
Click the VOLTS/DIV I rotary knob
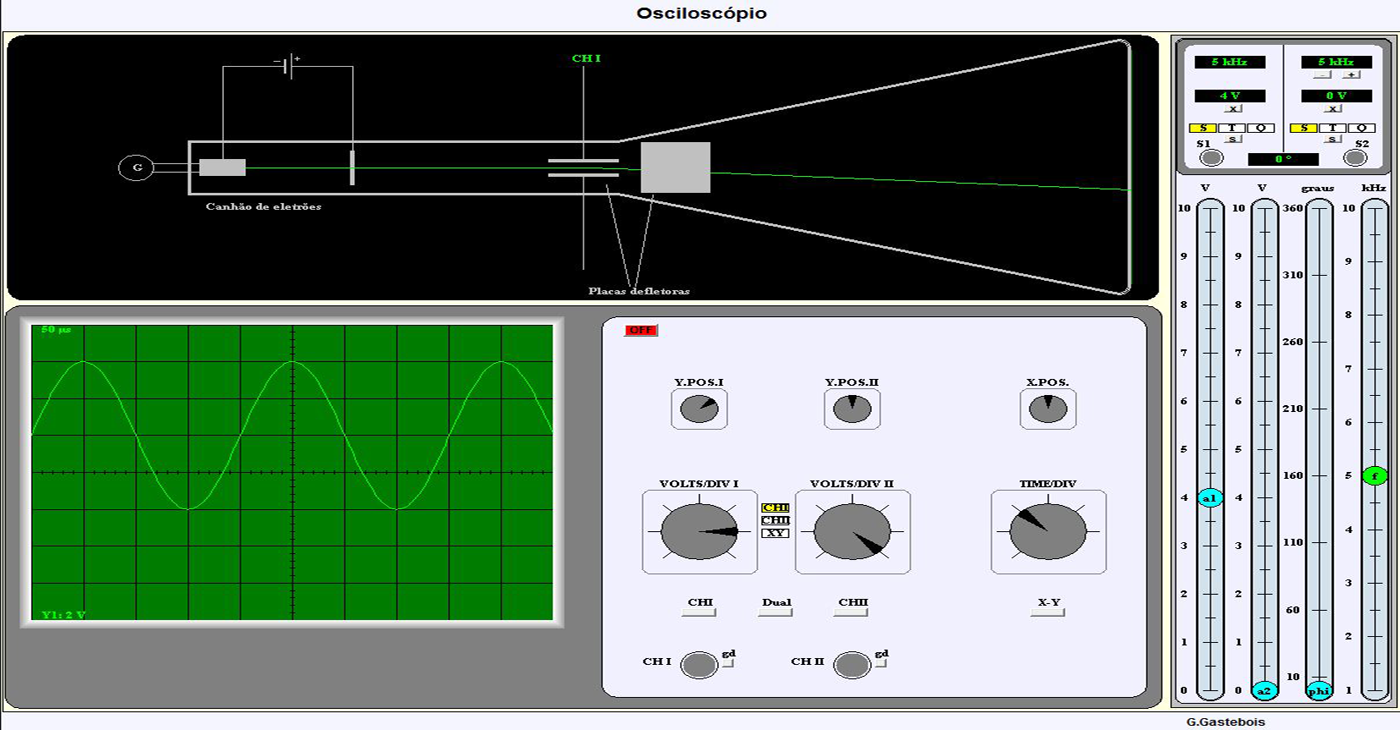699,532
